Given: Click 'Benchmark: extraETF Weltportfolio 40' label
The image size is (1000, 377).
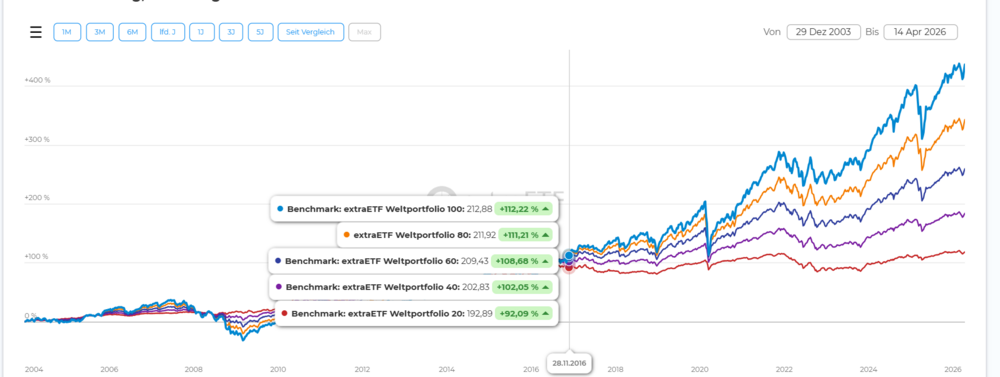Looking at the screenshot, I should tap(373, 287).
